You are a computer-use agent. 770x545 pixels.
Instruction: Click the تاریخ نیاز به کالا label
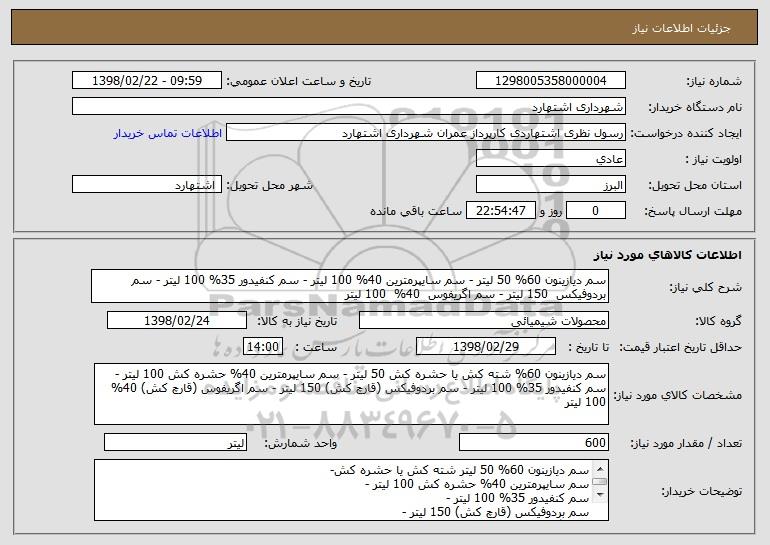point(297,321)
